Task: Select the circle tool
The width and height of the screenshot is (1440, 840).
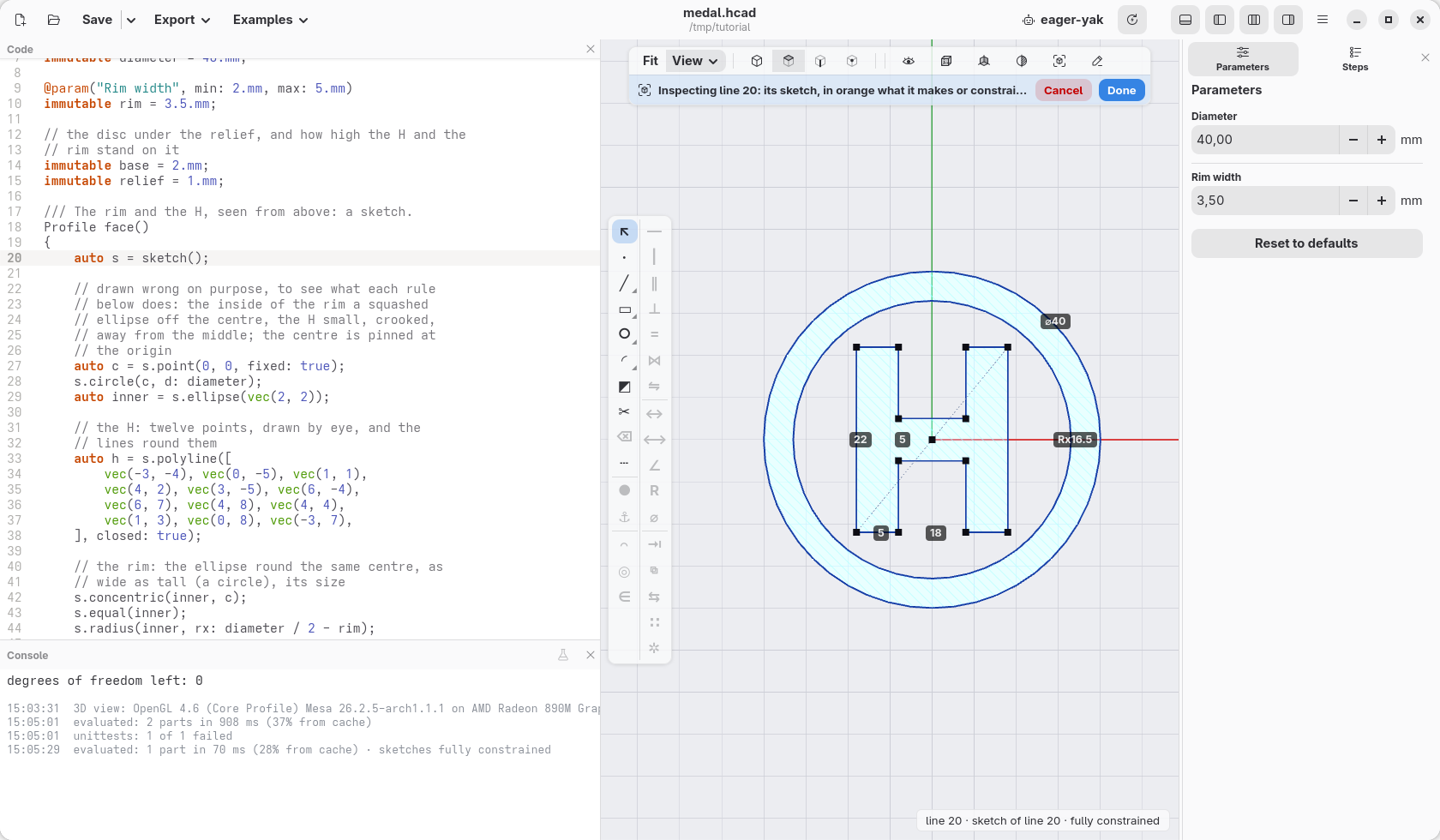Action: pos(624,334)
